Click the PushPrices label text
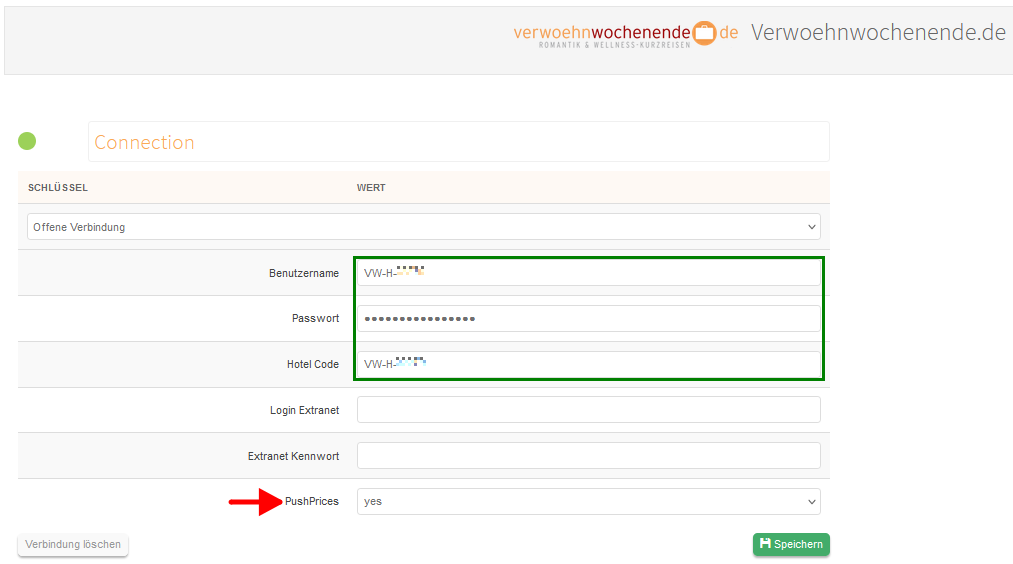 pos(311,501)
